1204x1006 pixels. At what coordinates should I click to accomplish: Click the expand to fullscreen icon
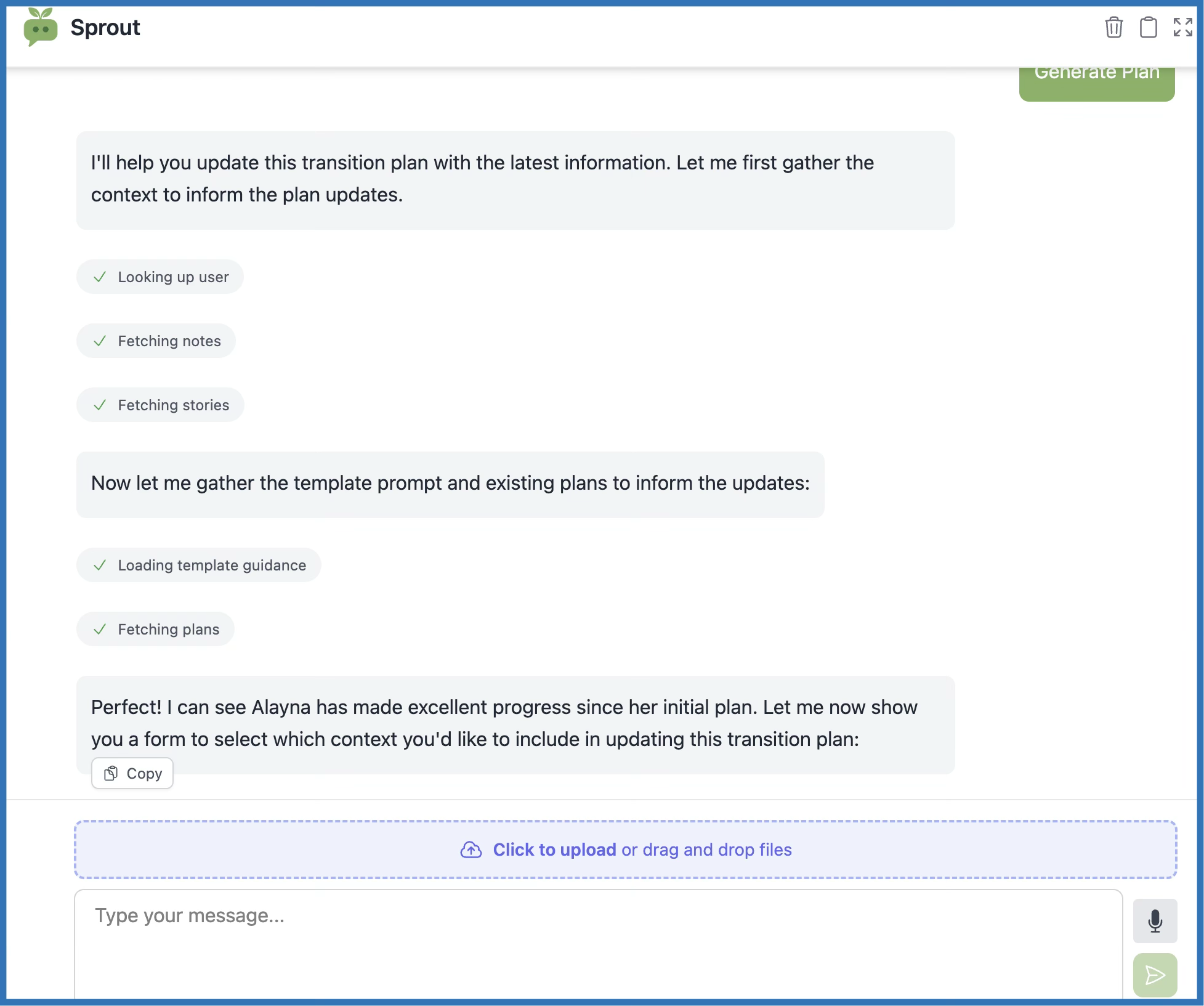(x=1182, y=28)
